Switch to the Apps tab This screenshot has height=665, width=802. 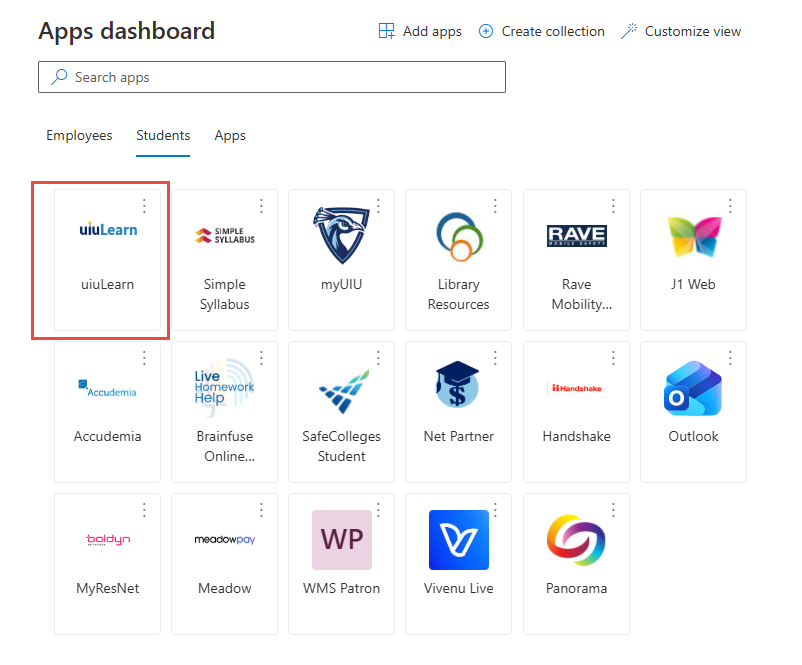tap(230, 136)
